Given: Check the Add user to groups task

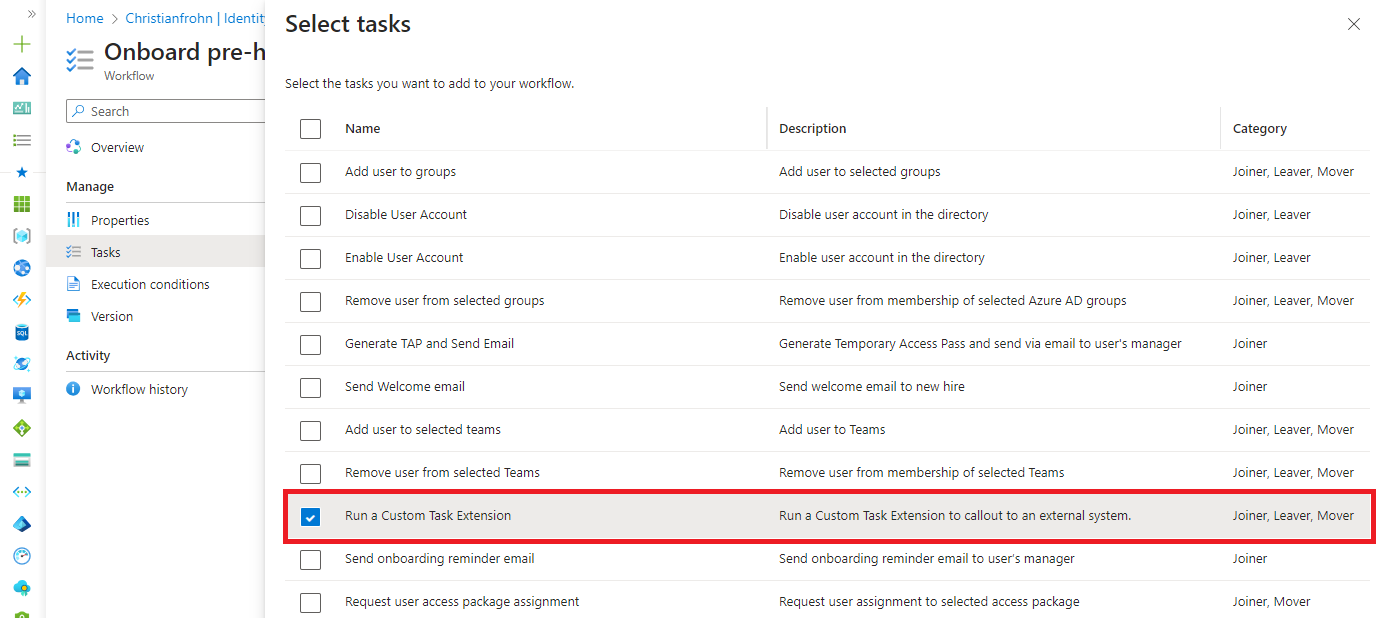Looking at the screenshot, I should [x=310, y=171].
